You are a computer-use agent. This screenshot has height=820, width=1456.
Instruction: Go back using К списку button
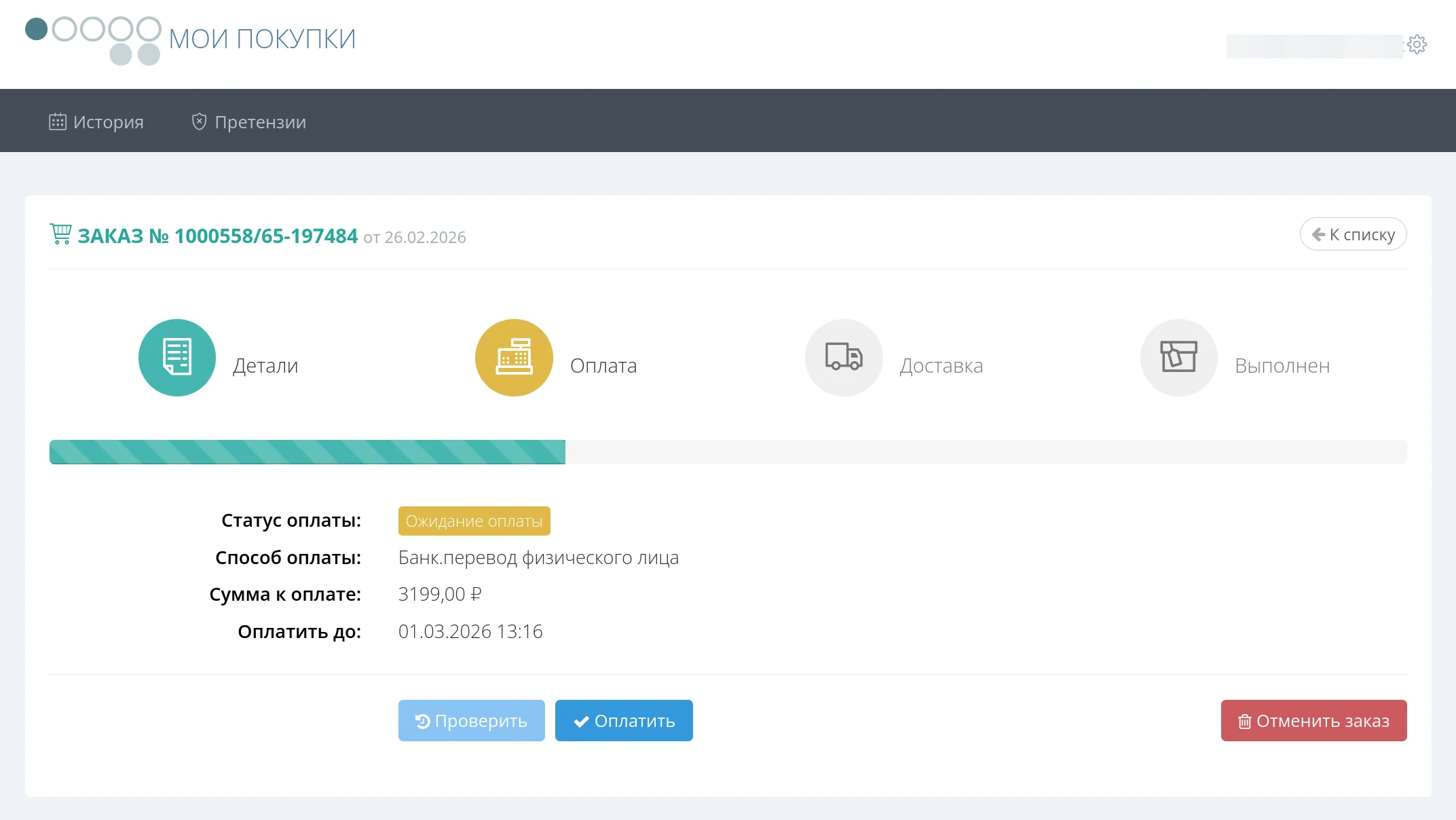click(1353, 234)
